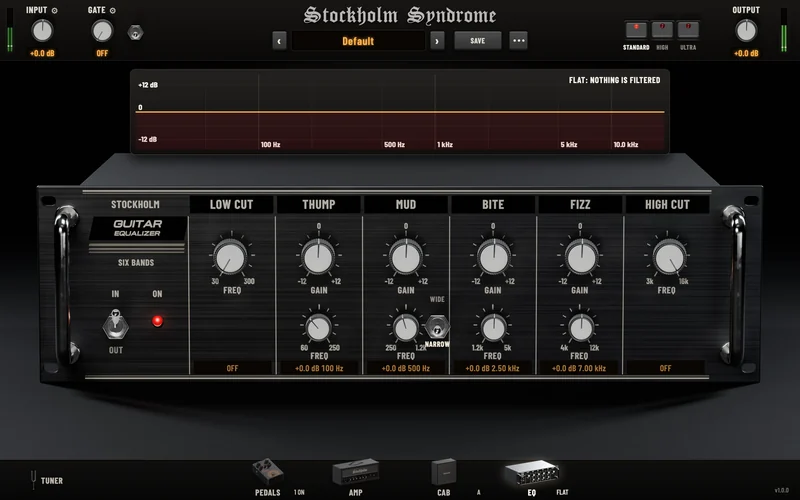Open the Default preset selector

(x=358, y=41)
